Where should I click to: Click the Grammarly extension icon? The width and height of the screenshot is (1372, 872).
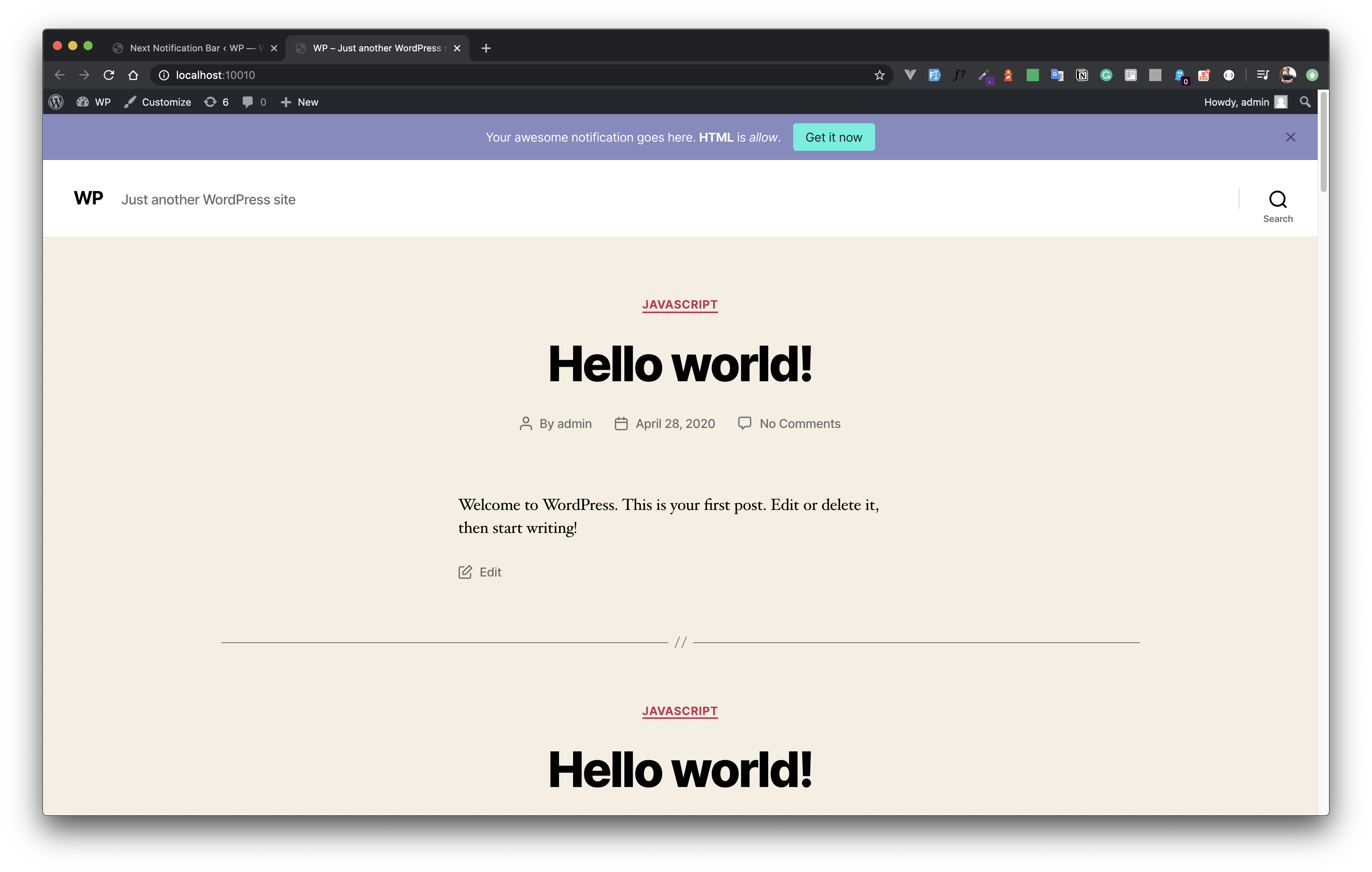[x=1106, y=75]
